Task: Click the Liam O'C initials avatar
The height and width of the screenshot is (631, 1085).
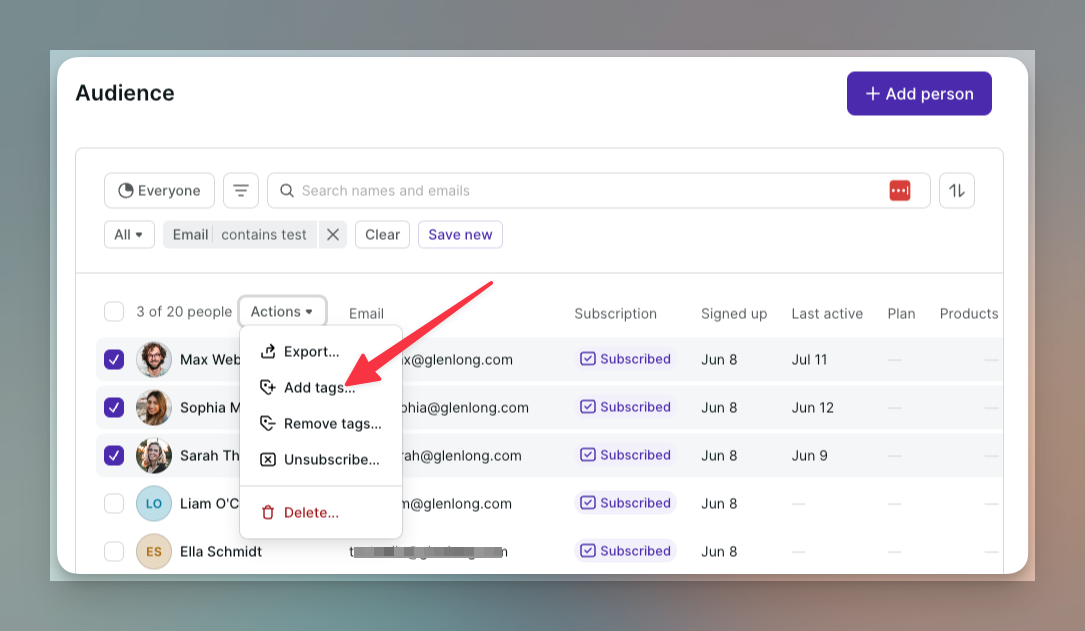Action: point(154,503)
